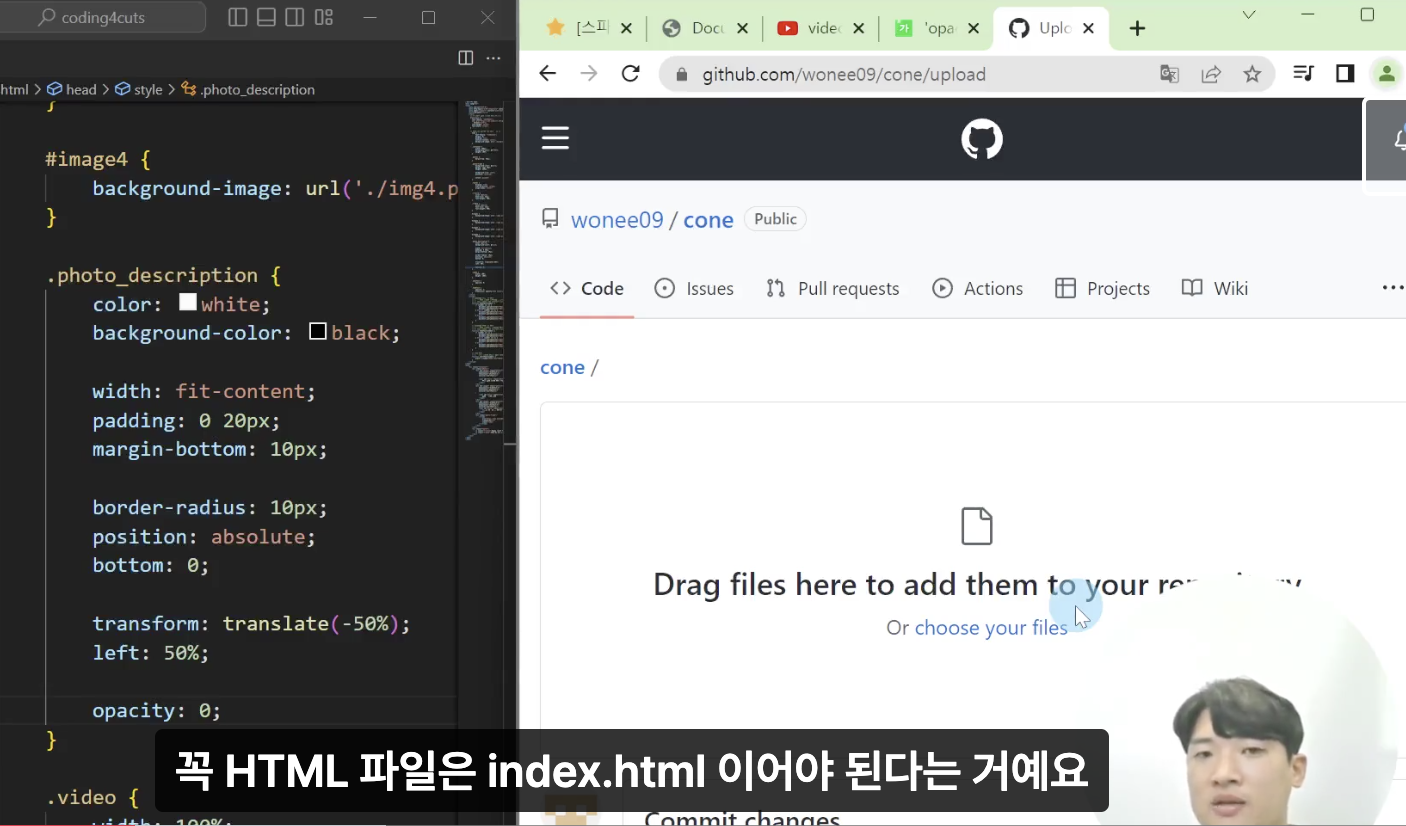Open the GitHub hamburger menu

pos(555,138)
